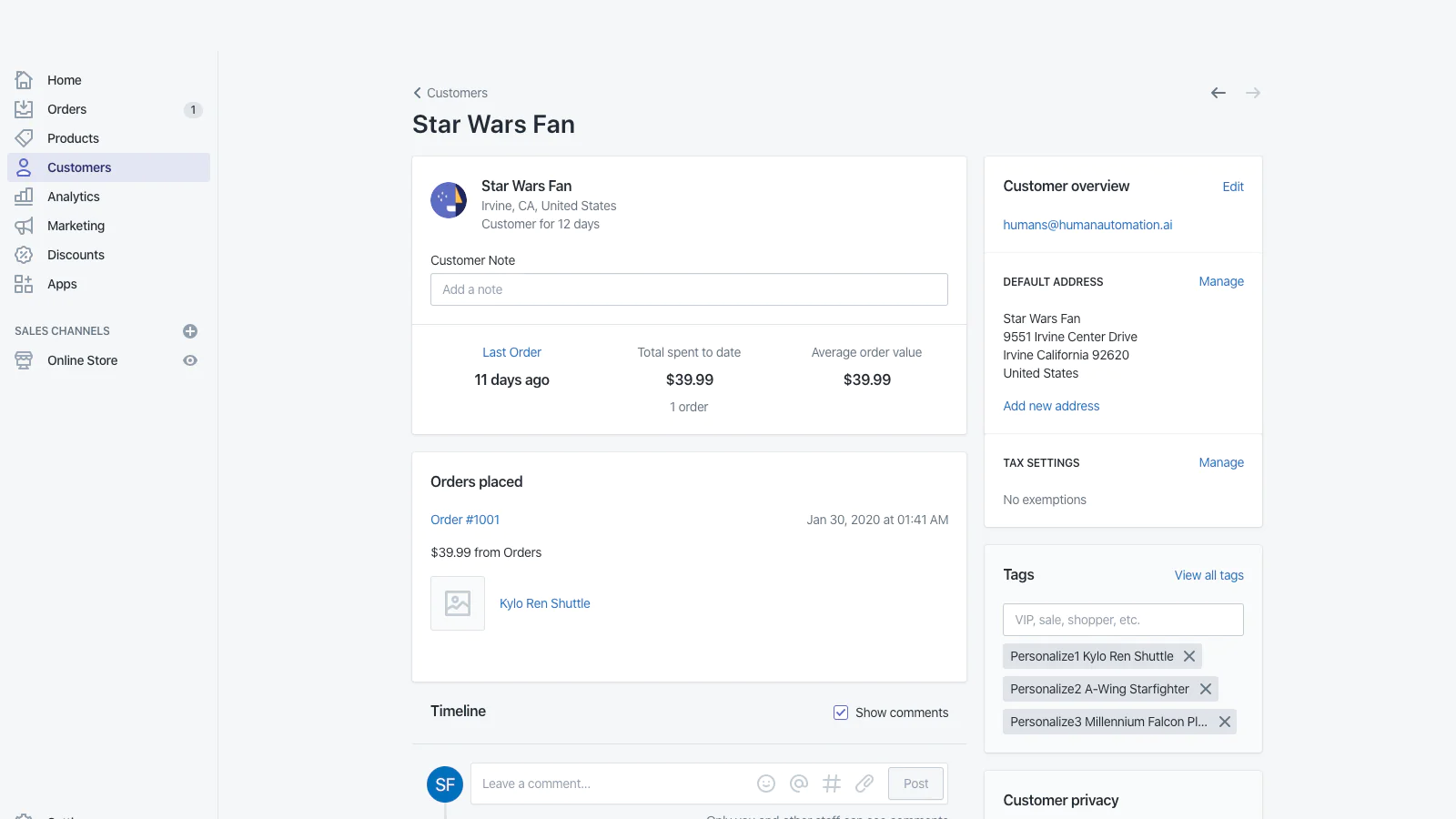Click the Analytics bar chart icon
1456x819 pixels.
24,197
